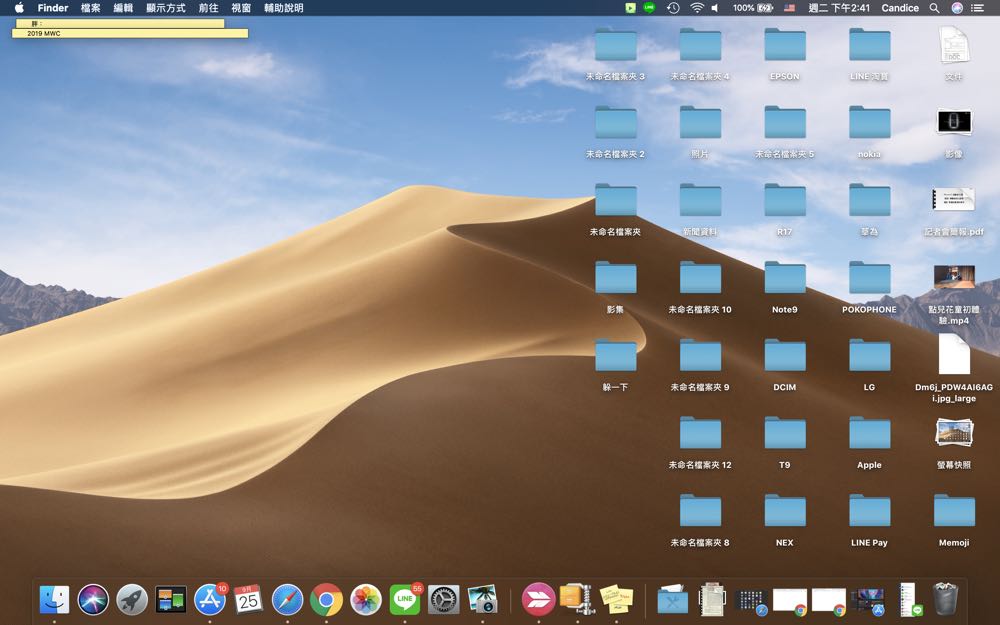The image size is (1000, 625).
Task: Open the volume control in menu bar
Action: tap(715, 8)
